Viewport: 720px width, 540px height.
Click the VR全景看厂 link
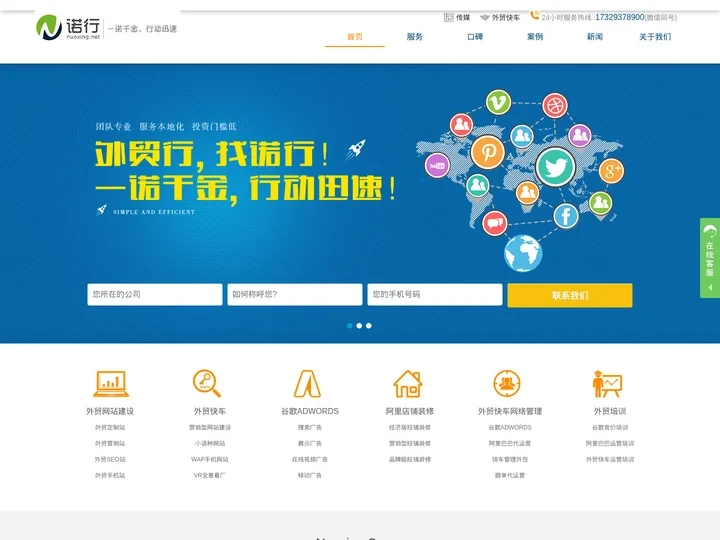(210, 475)
